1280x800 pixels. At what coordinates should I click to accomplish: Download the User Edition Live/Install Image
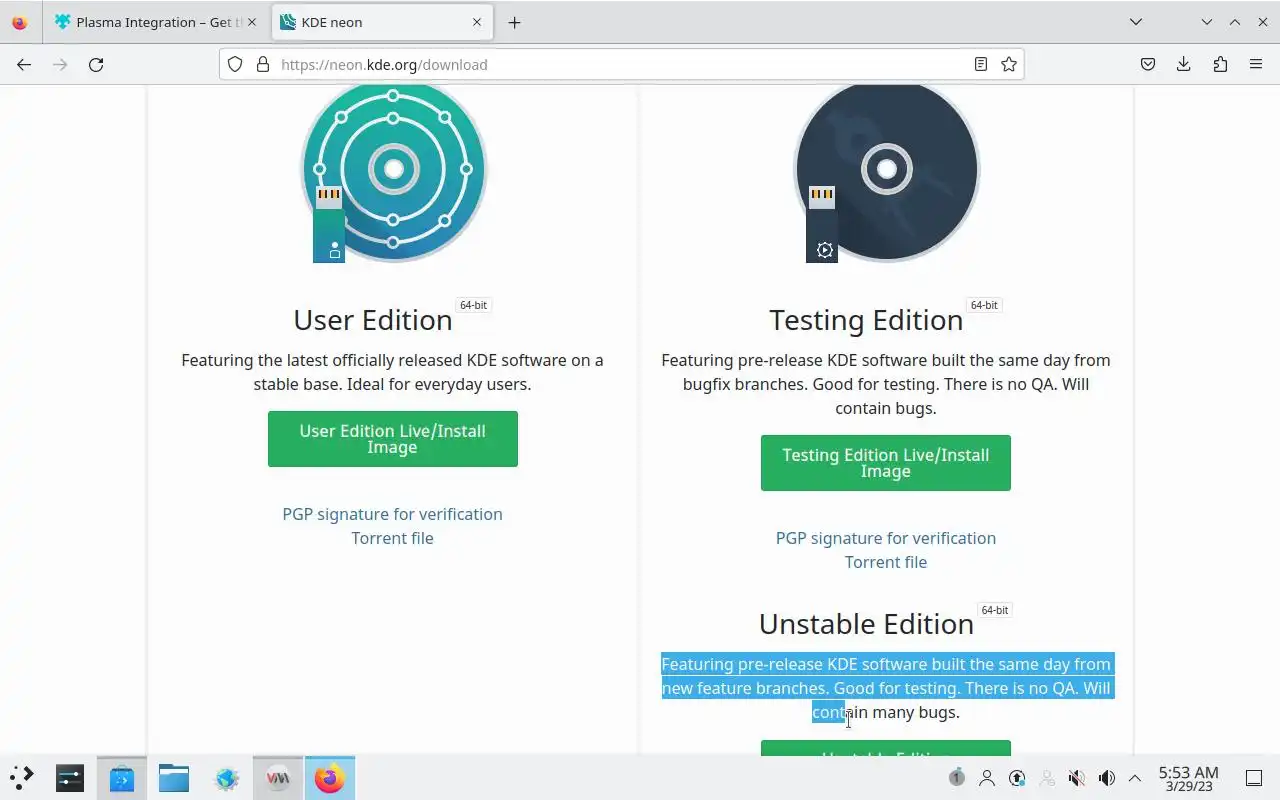pyautogui.click(x=392, y=439)
